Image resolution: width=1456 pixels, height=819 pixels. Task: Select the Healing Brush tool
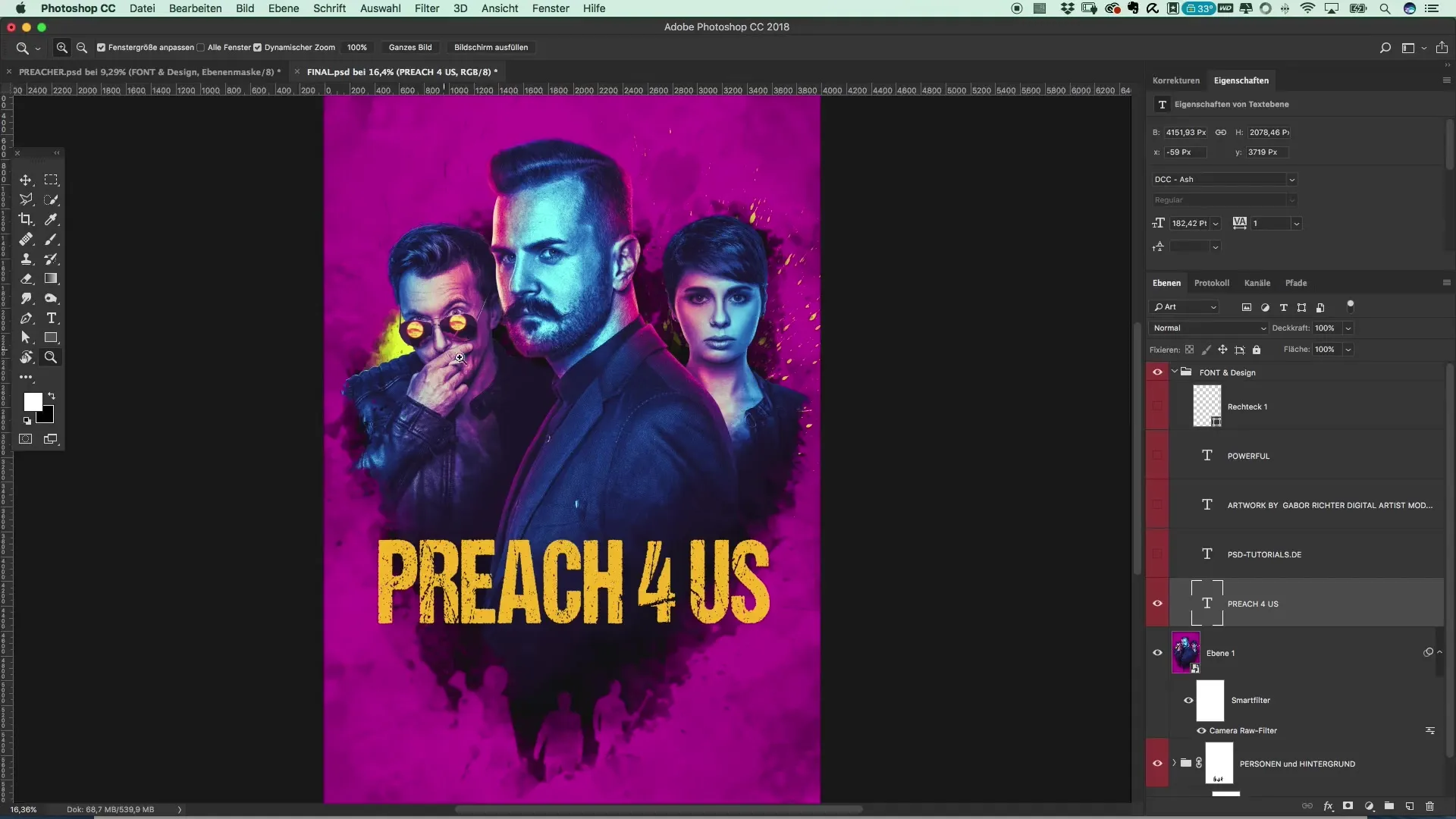pyautogui.click(x=26, y=239)
